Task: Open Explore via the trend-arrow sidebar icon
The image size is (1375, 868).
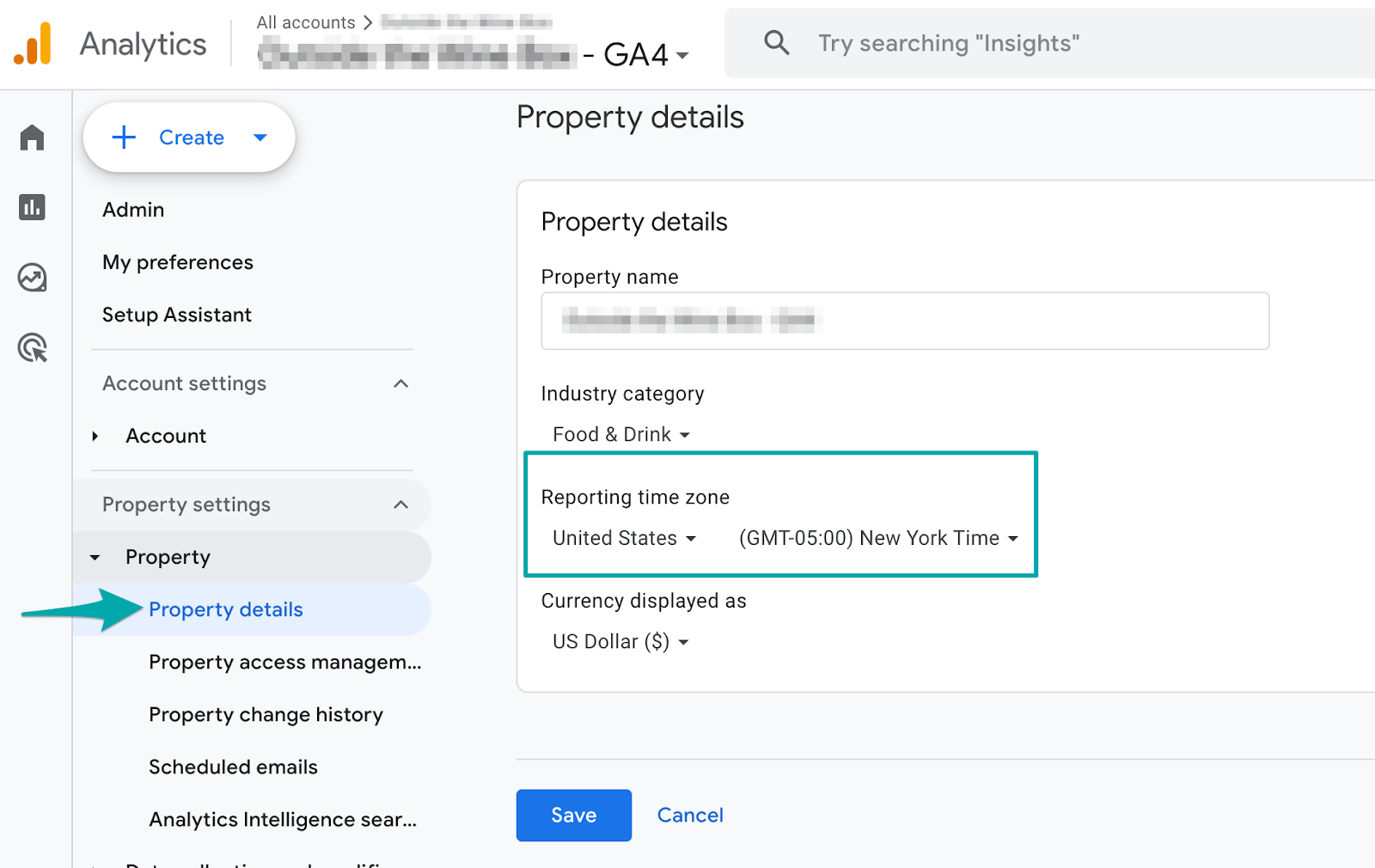Action: point(32,278)
